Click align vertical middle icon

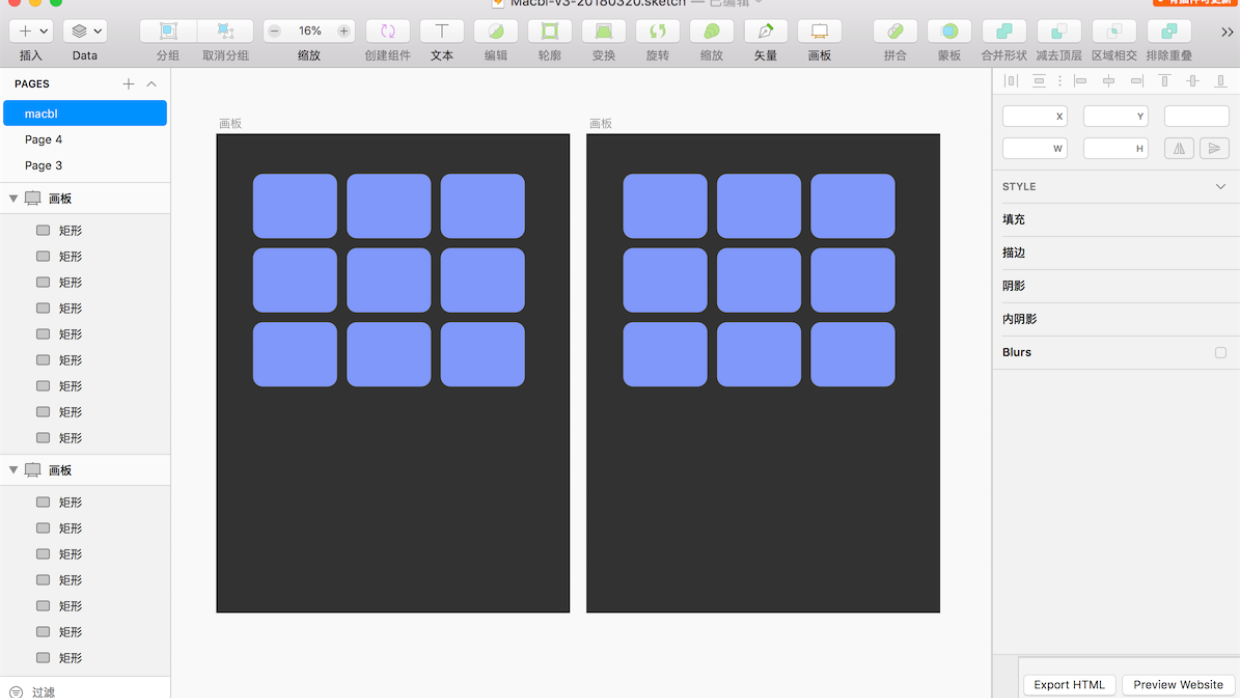coord(1192,81)
